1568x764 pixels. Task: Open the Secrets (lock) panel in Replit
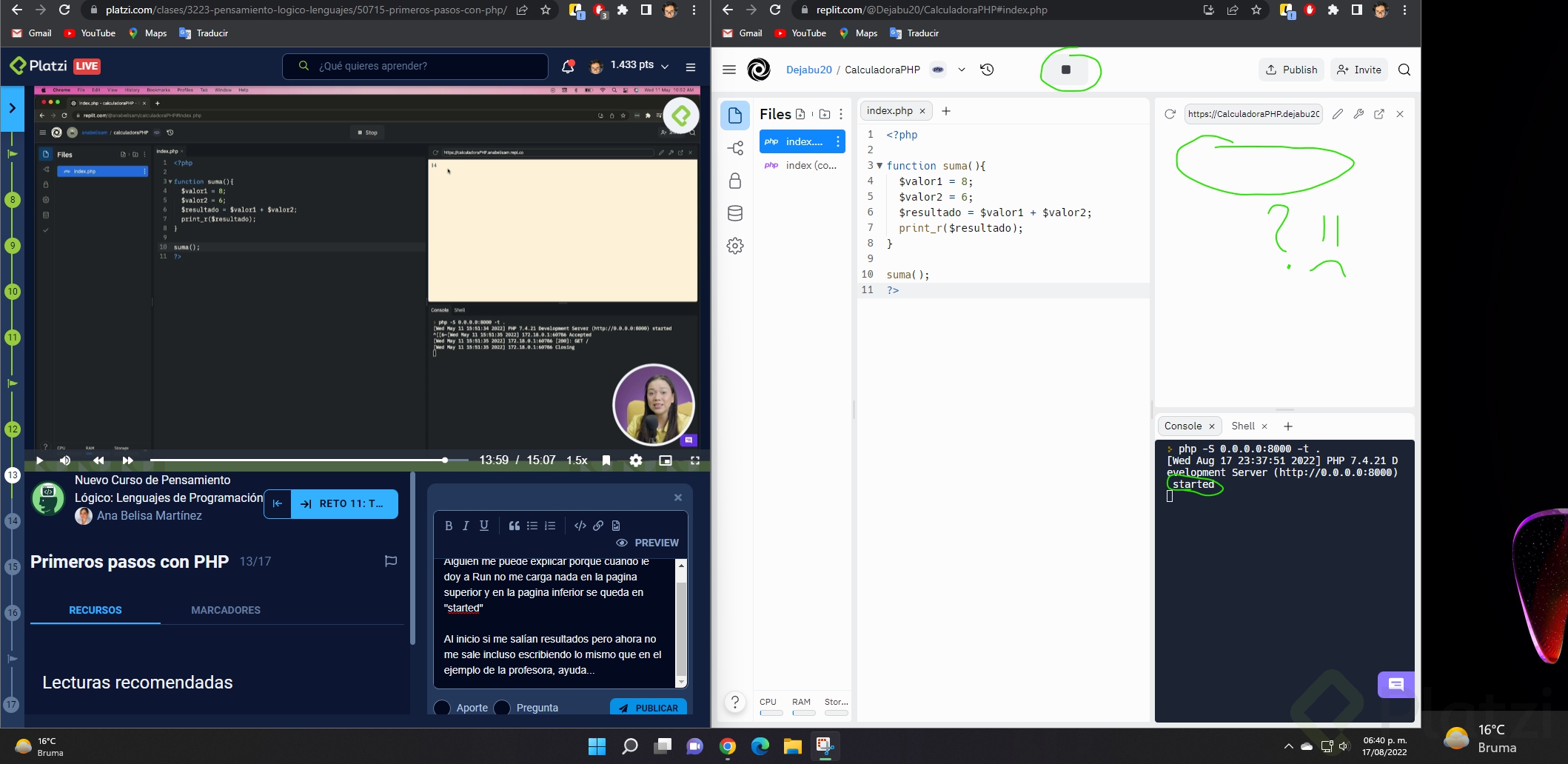pyautogui.click(x=734, y=180)
